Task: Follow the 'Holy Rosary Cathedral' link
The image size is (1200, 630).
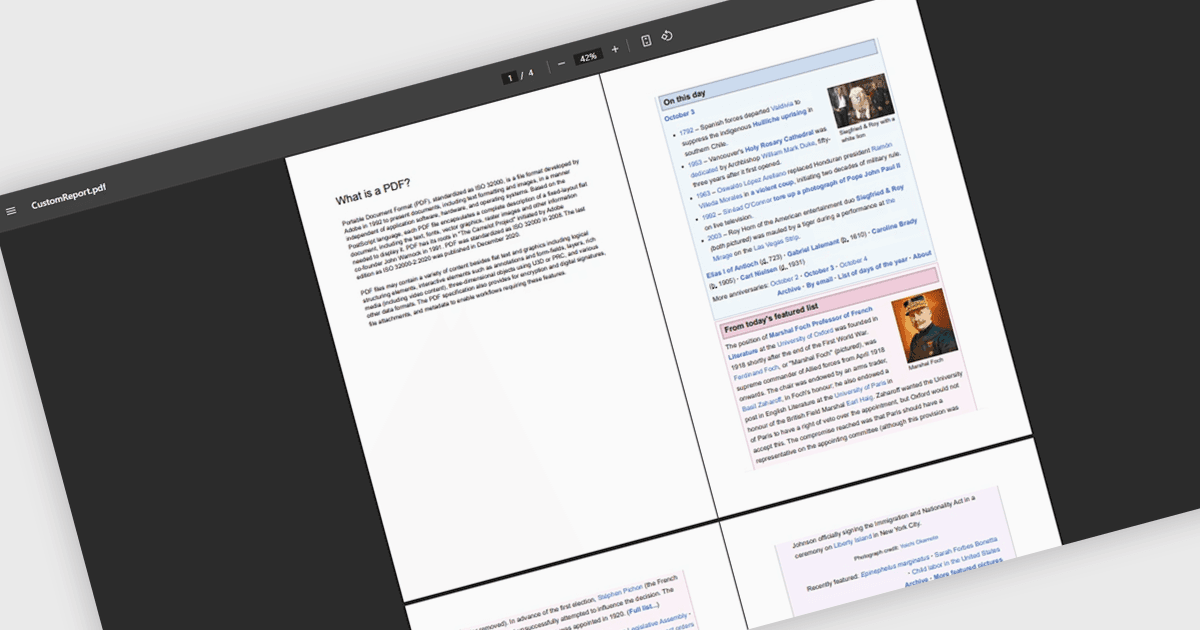Action: [781, 141]
